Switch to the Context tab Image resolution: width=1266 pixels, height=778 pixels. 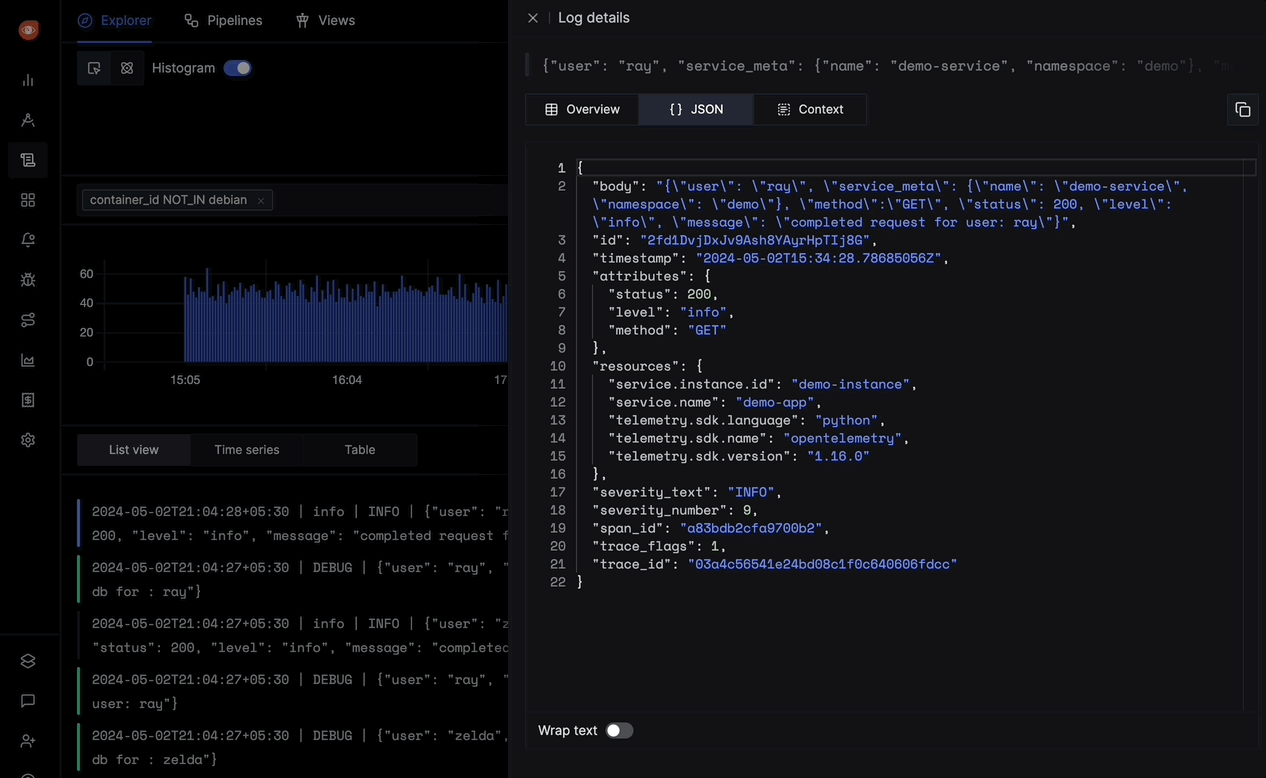click(x=810, y=109)
